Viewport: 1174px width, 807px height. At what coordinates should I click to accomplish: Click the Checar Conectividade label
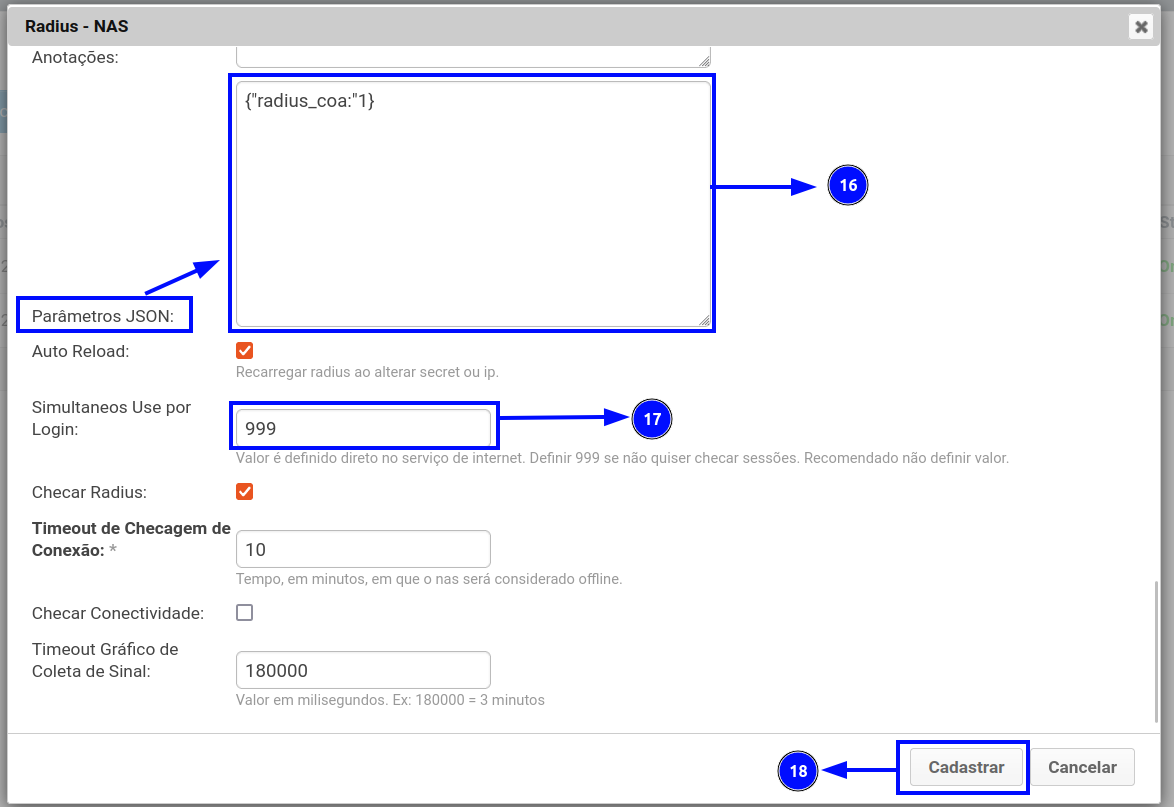click(x=118, y=613)
